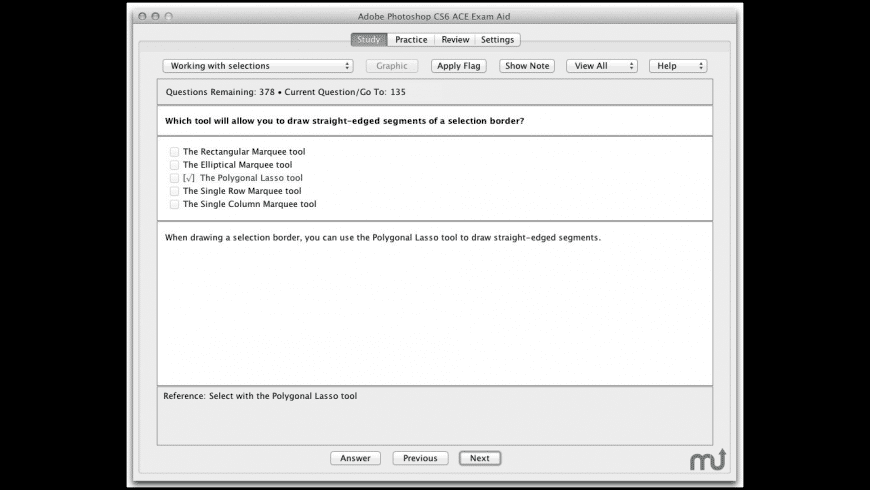Image resolution: width=870 pixels, height=490 pixels.
Task: Click the question text about straight-edged segments
Action: tap(344, 121)
